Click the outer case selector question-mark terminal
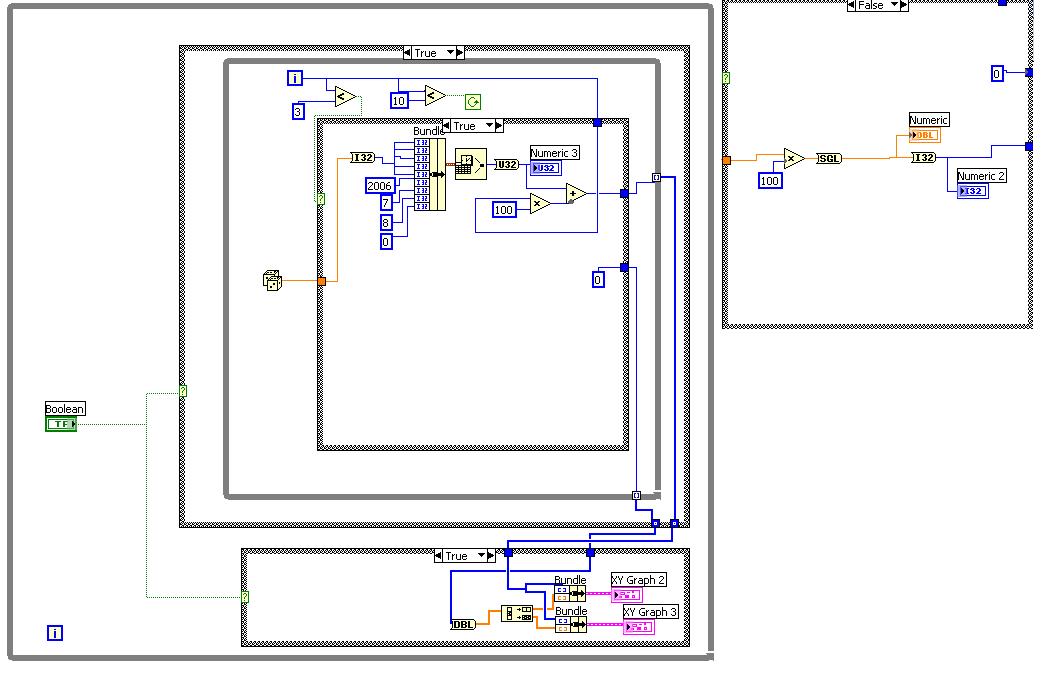Viewport: 1050px width, 680px height. 183,391
